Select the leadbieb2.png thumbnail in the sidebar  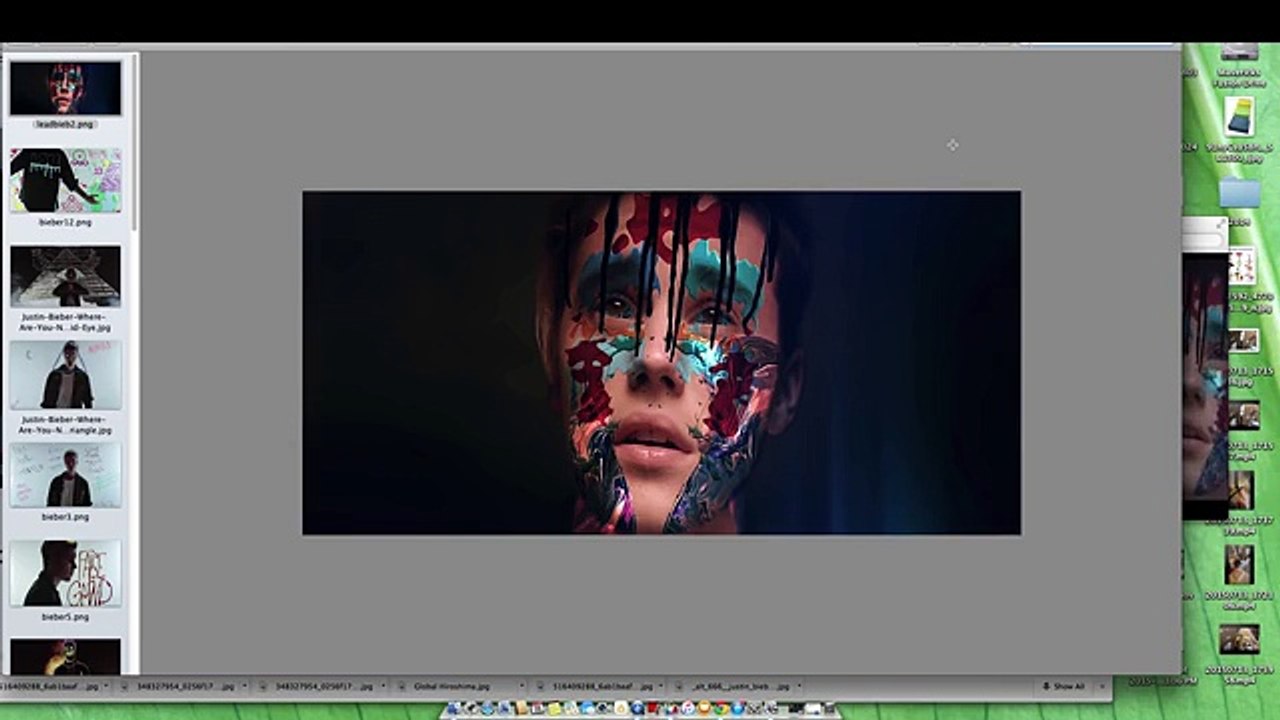(x=65, y=88)
